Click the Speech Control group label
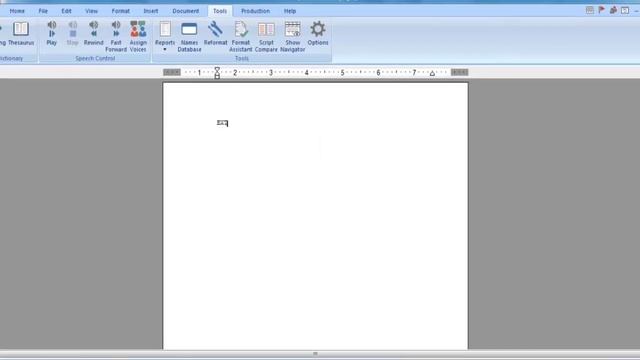This screenshot has width=640, height=360. tap(95, 59)
